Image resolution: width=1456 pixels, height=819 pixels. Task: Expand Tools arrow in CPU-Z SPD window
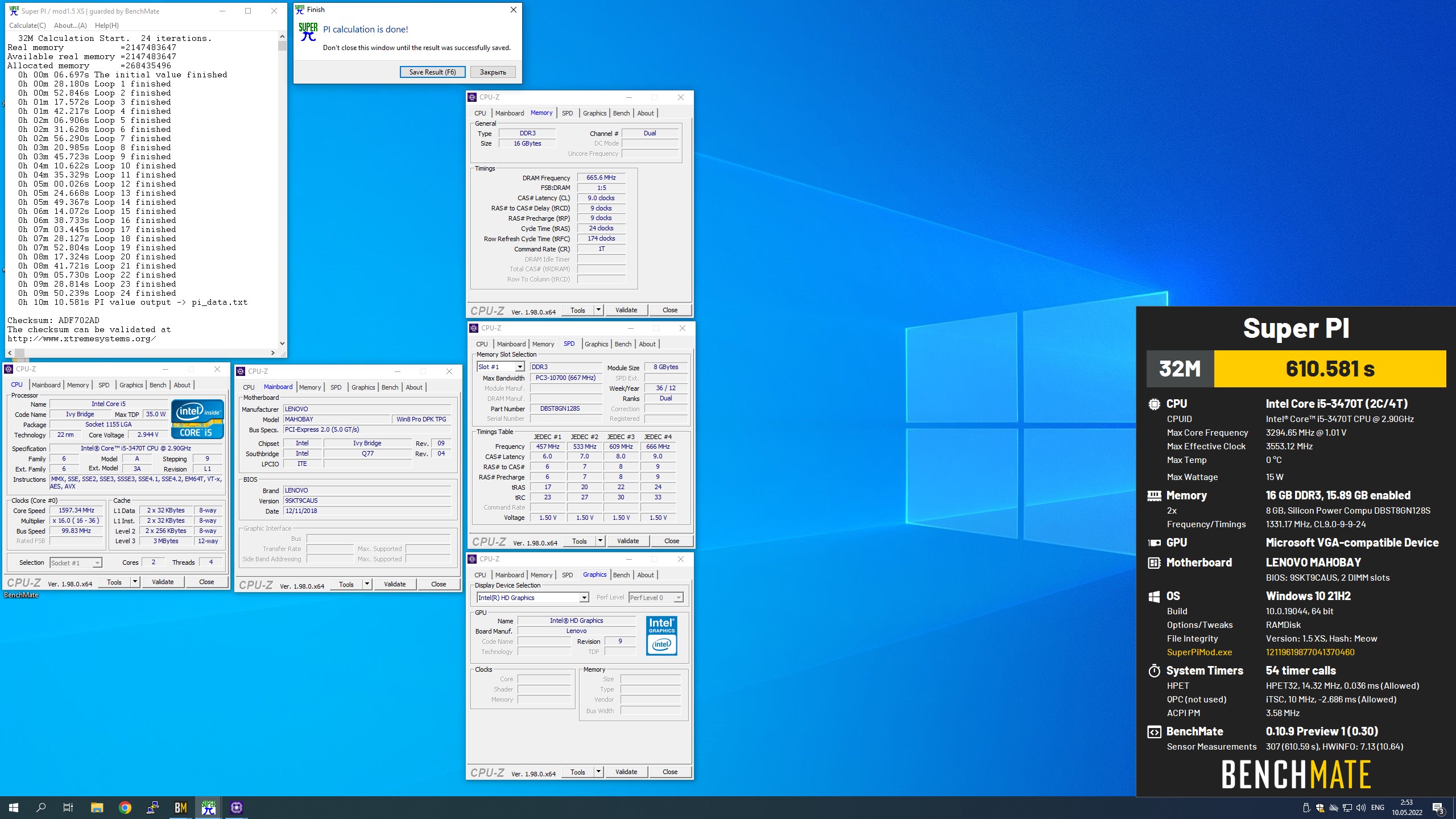600,541
